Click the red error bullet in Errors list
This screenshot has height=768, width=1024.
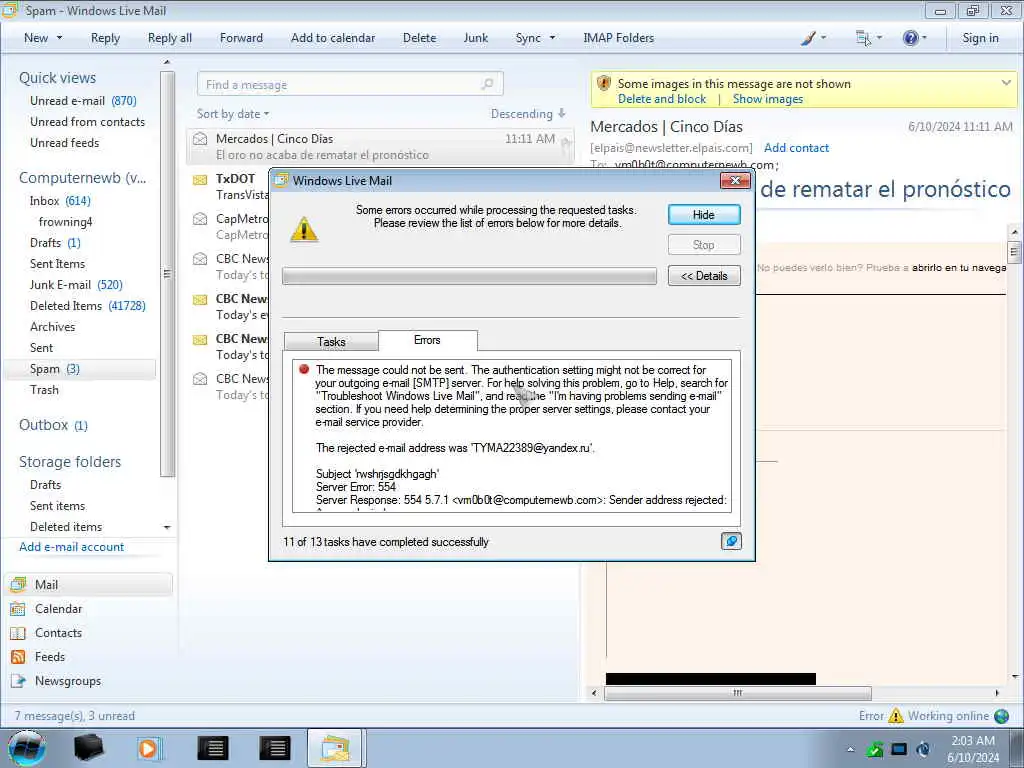(x=304, y=370)
